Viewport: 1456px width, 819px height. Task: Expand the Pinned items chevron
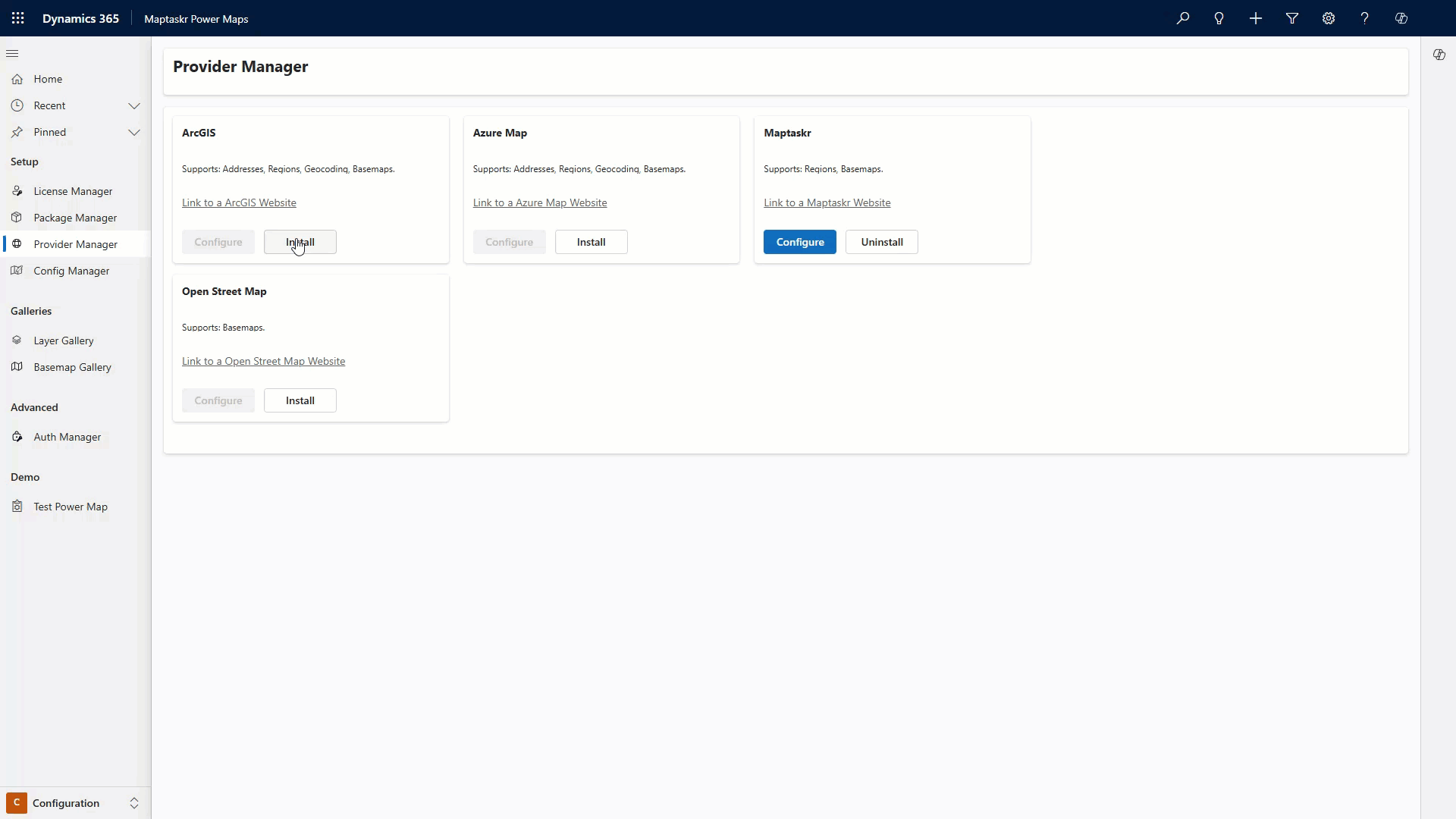pos(134,132)
